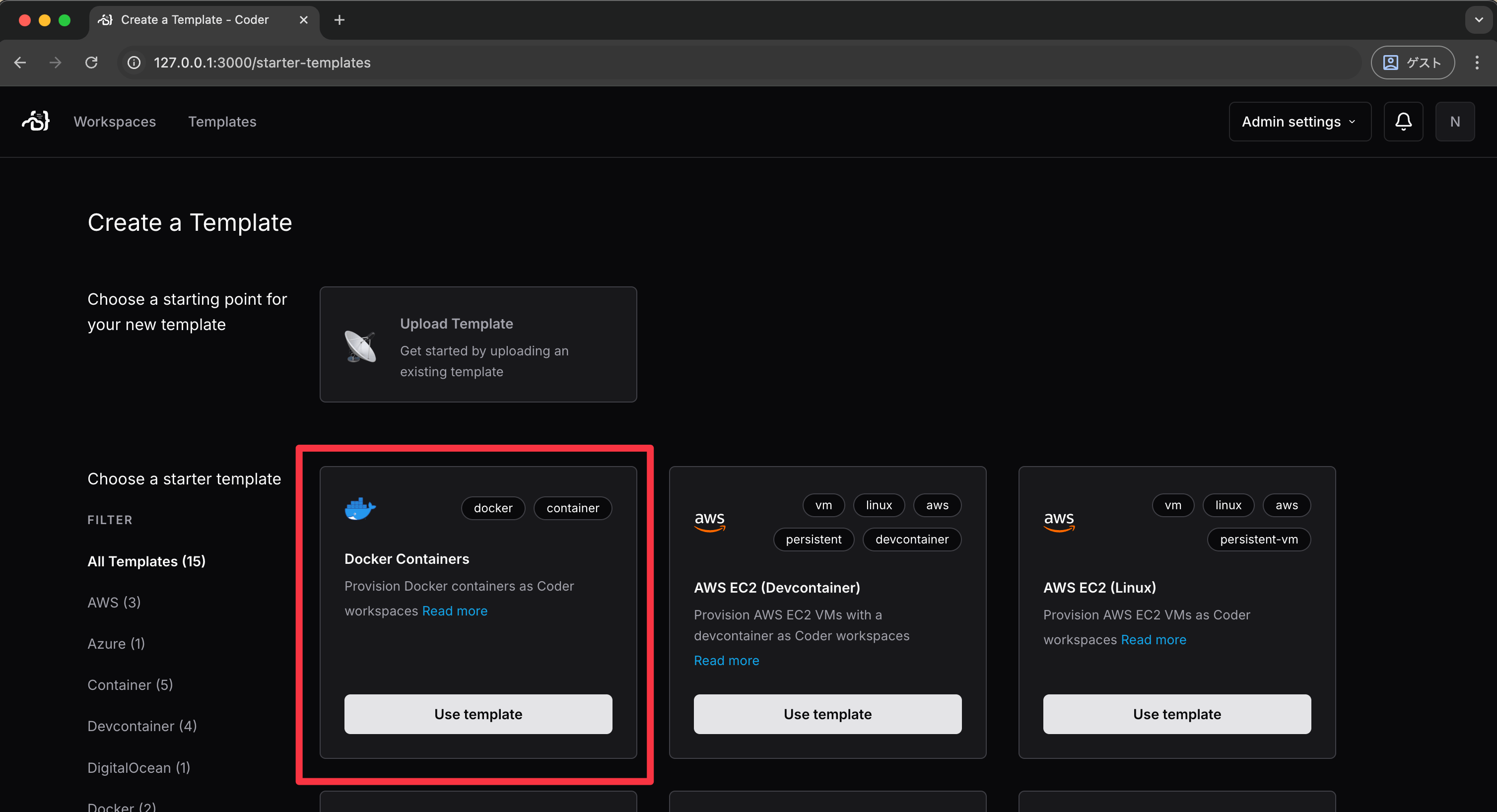This screenshot has width=1497, height=812.
Task: Go to Templates page
Action: [222, 122]
